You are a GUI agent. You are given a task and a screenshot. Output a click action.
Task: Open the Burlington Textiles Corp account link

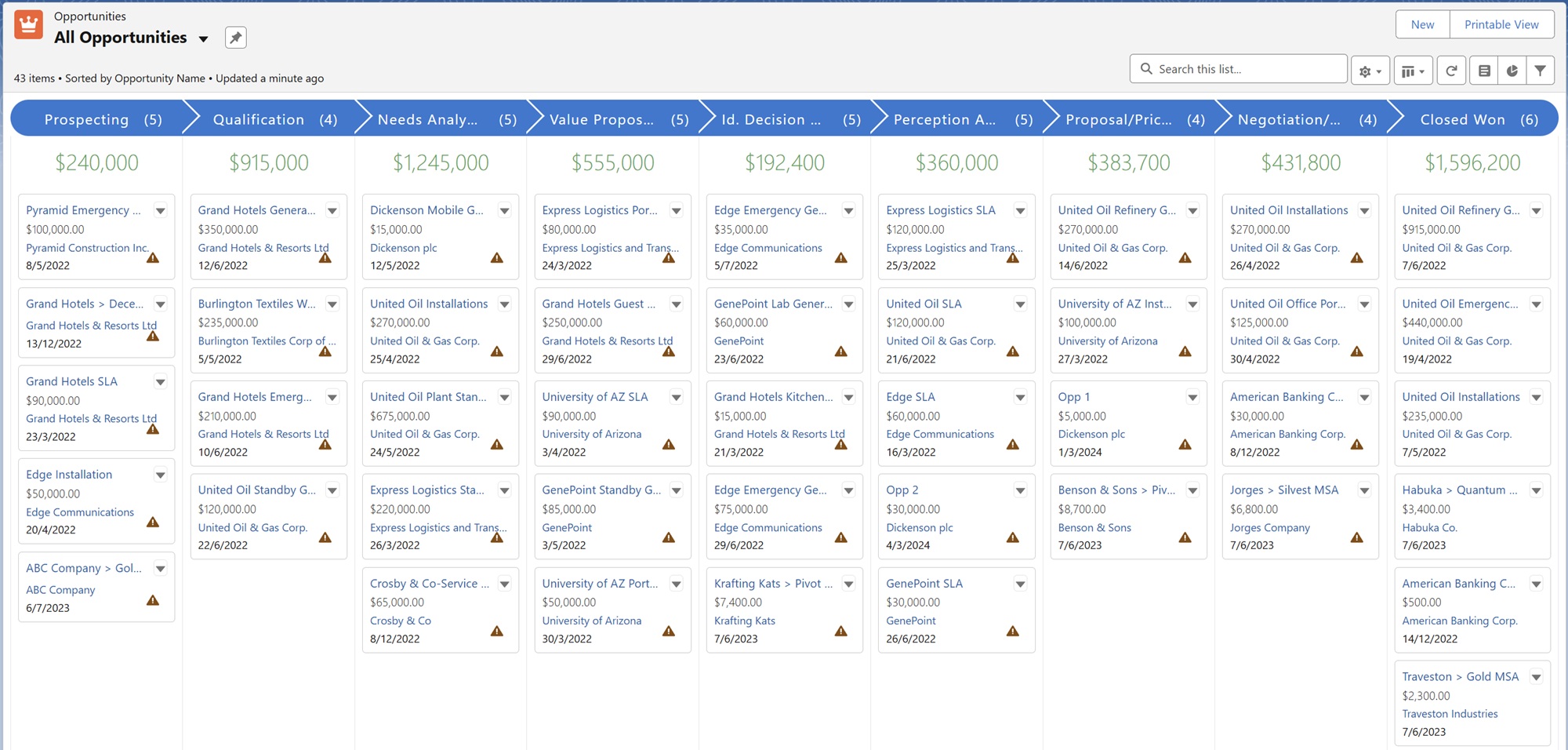coord(267,341)
